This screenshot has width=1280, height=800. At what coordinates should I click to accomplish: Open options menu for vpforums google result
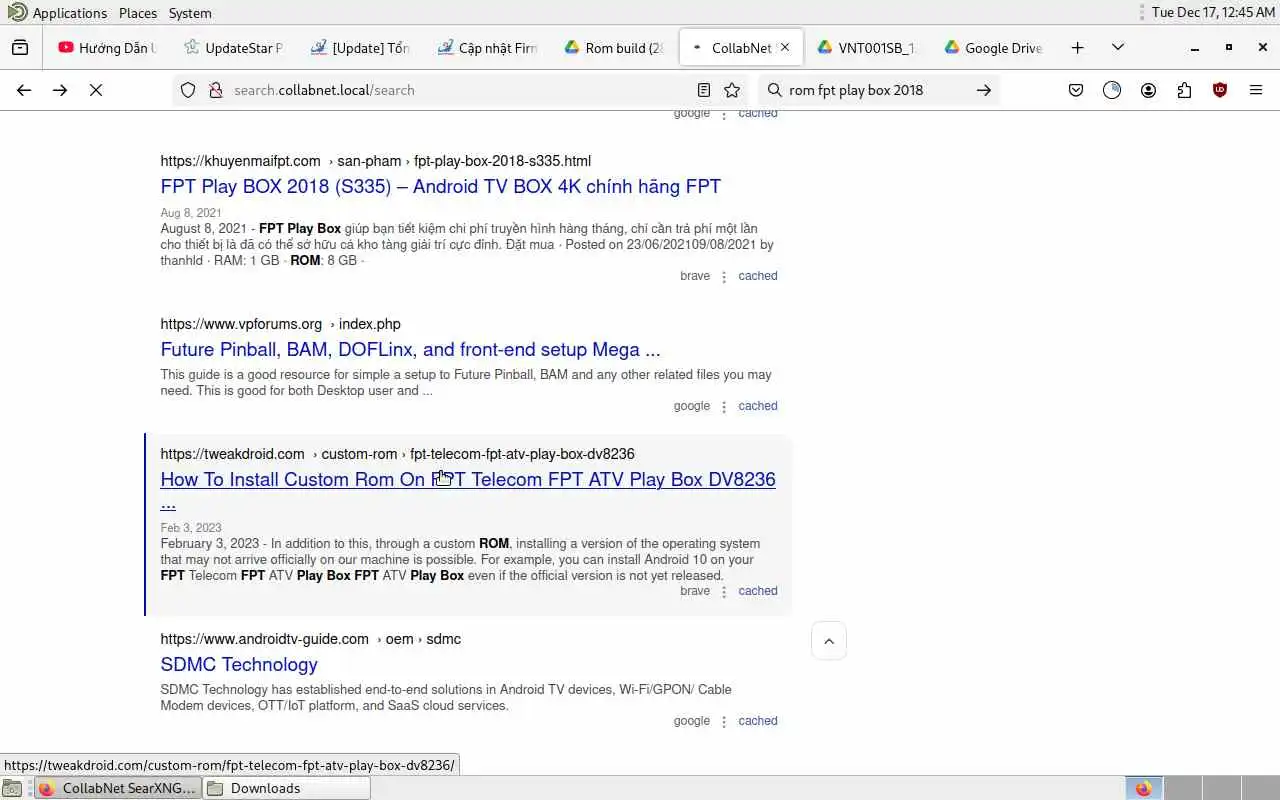point(724,407)
